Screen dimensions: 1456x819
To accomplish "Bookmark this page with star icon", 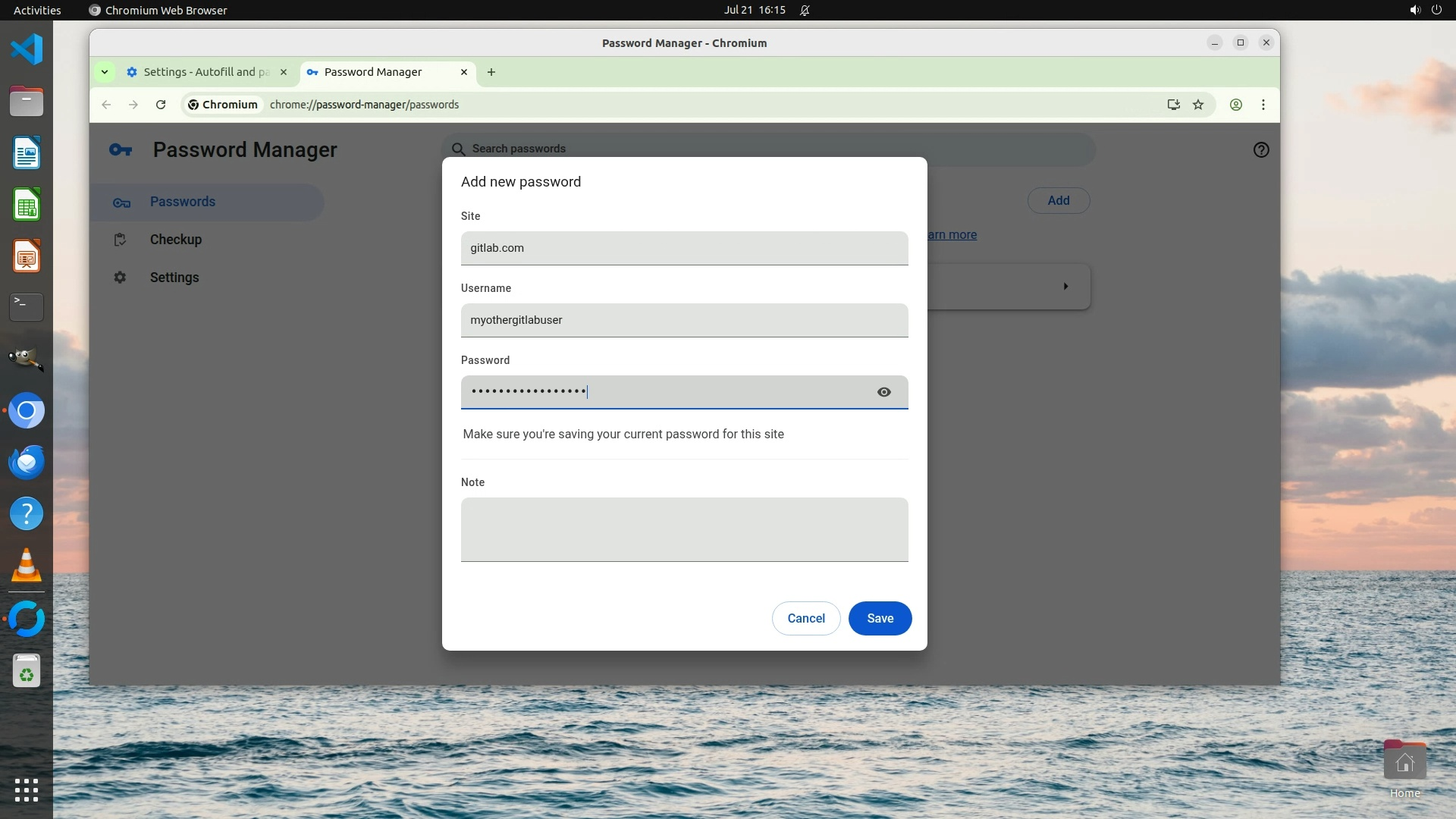I will [1198, 105].
